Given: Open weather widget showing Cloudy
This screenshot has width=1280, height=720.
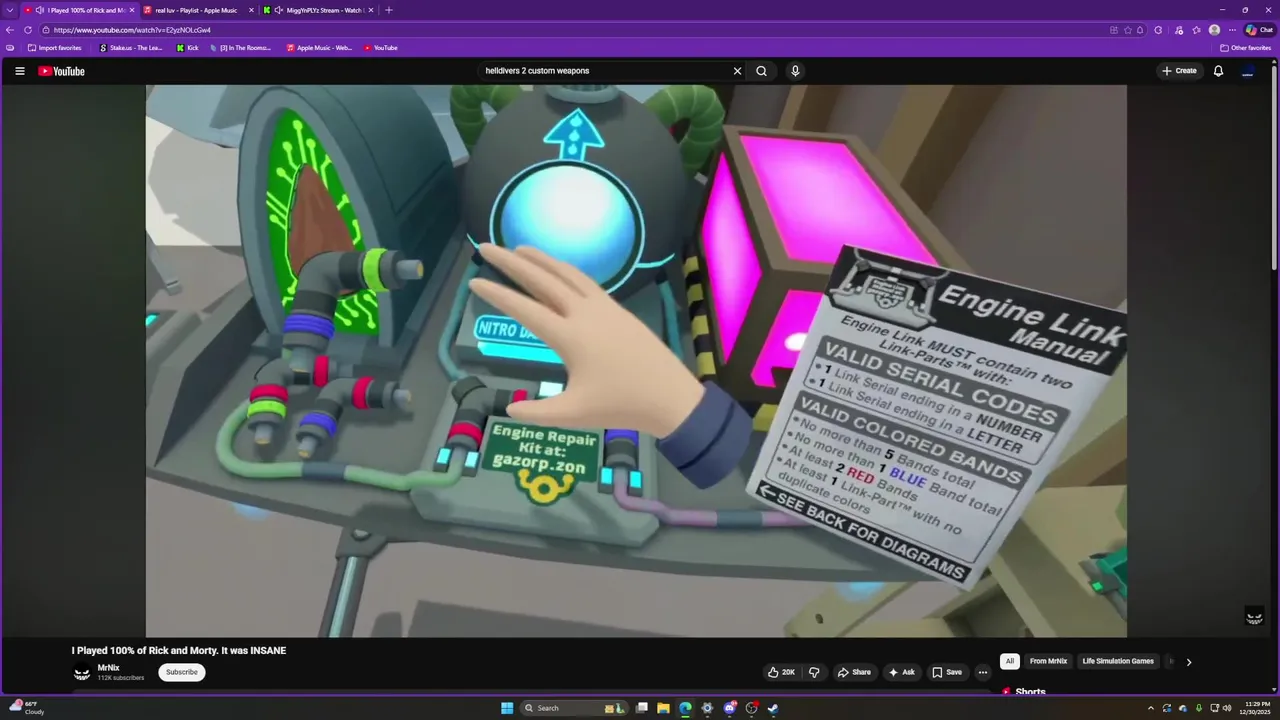Looking at the screenshot, I should click(25, 708).
